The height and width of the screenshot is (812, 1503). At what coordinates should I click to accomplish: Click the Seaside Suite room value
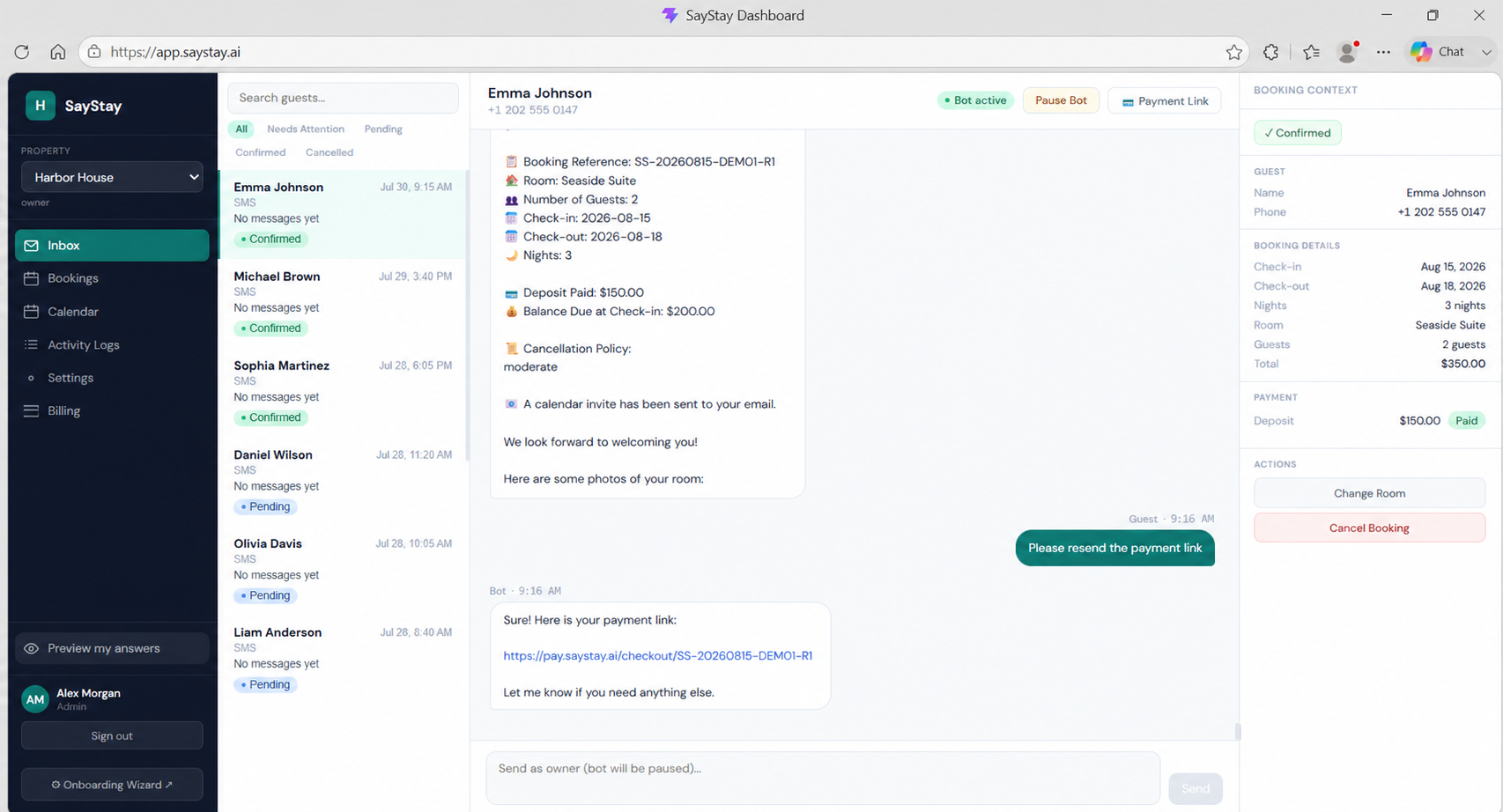click(x=1450, y=325)
